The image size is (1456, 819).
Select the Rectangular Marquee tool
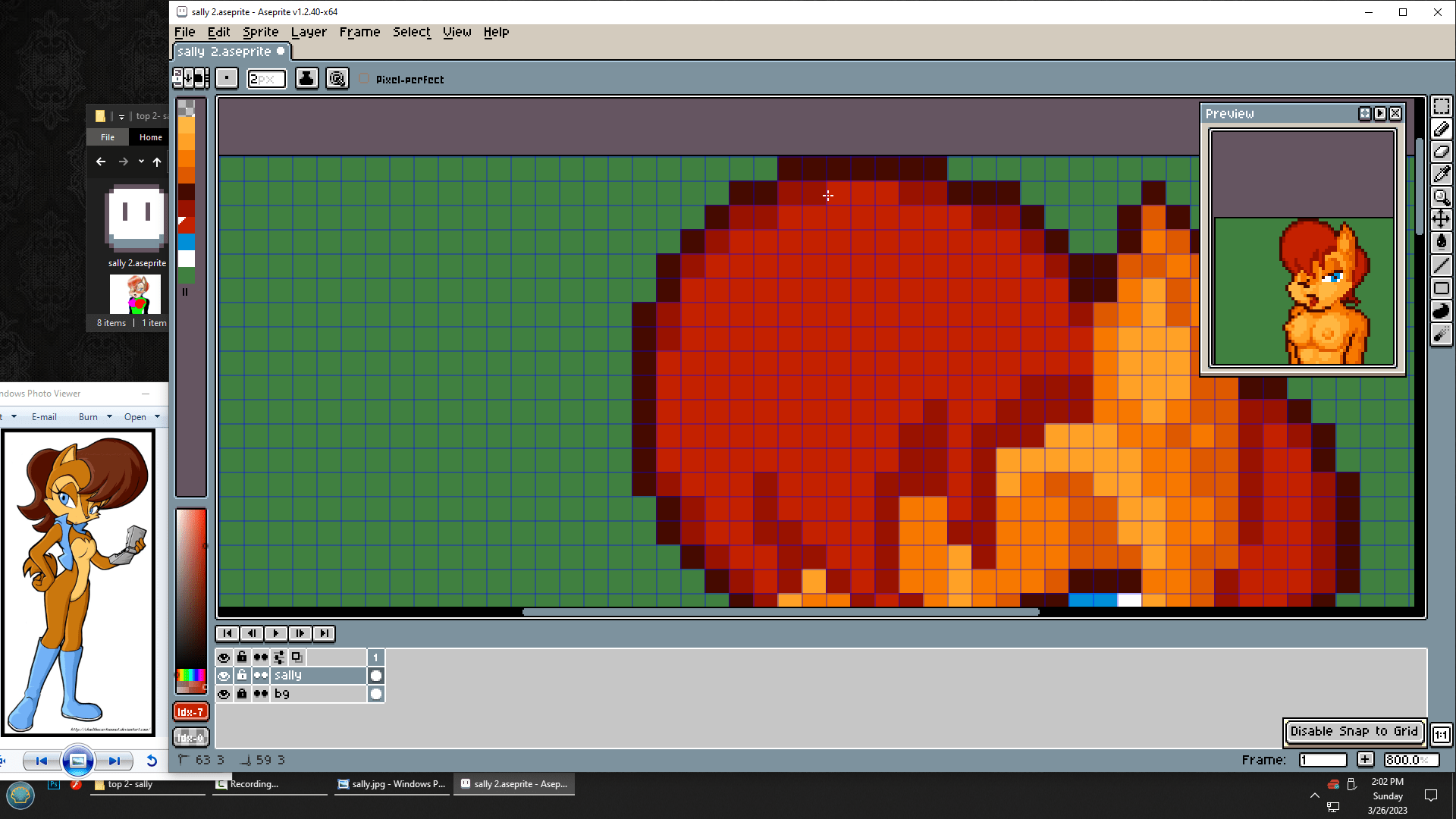tap(1441, 106)
